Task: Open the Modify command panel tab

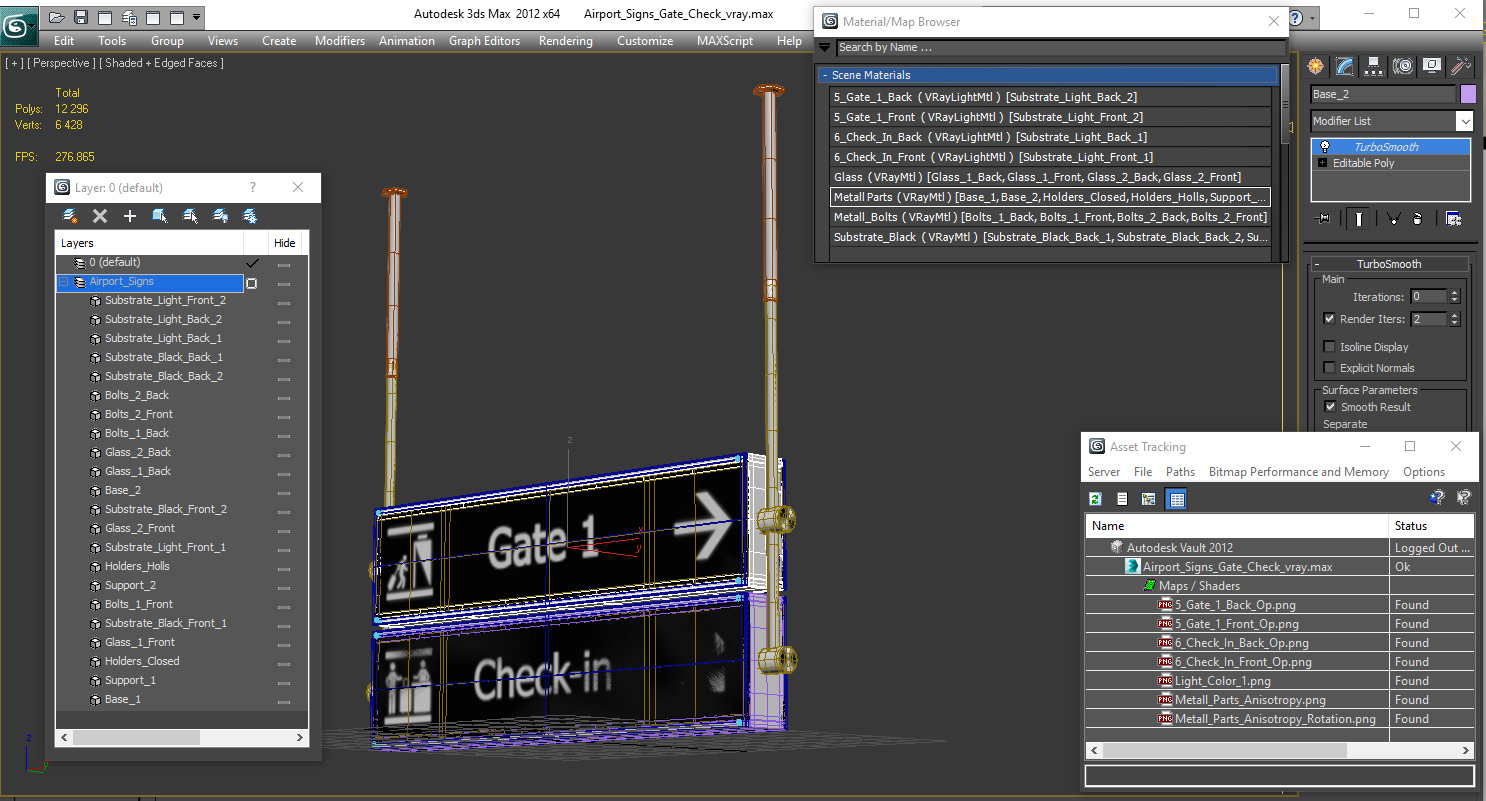Action: pos(1345,66)
